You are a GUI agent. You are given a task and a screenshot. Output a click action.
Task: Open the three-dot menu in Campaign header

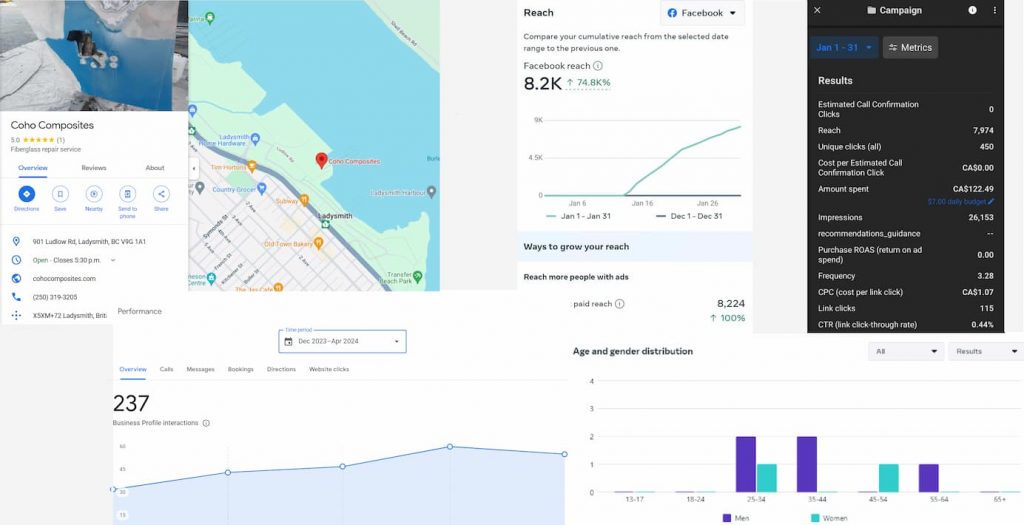tap(995, 10)
